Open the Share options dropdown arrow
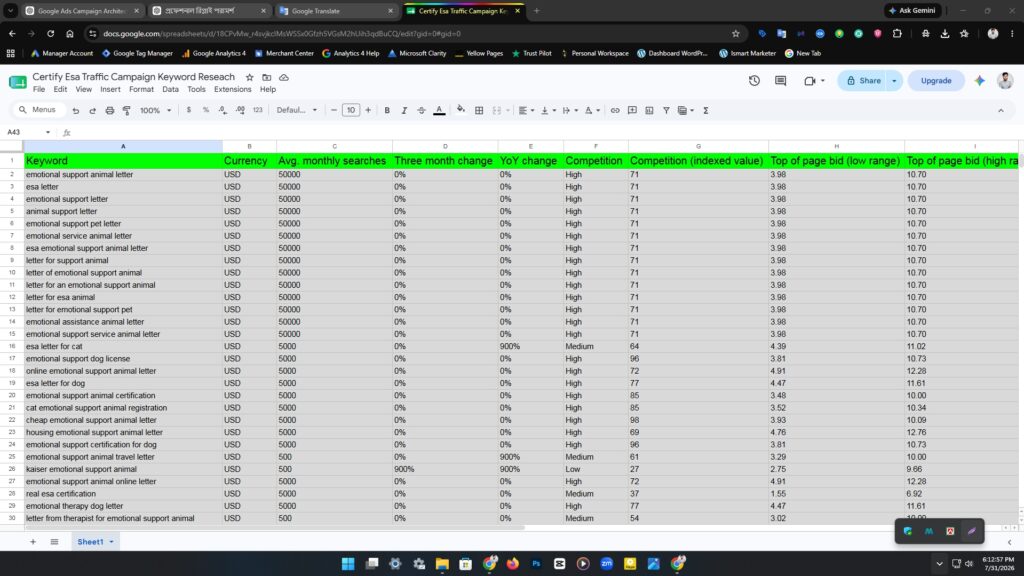Screen dimensions: 1024x576 (894, 81)
